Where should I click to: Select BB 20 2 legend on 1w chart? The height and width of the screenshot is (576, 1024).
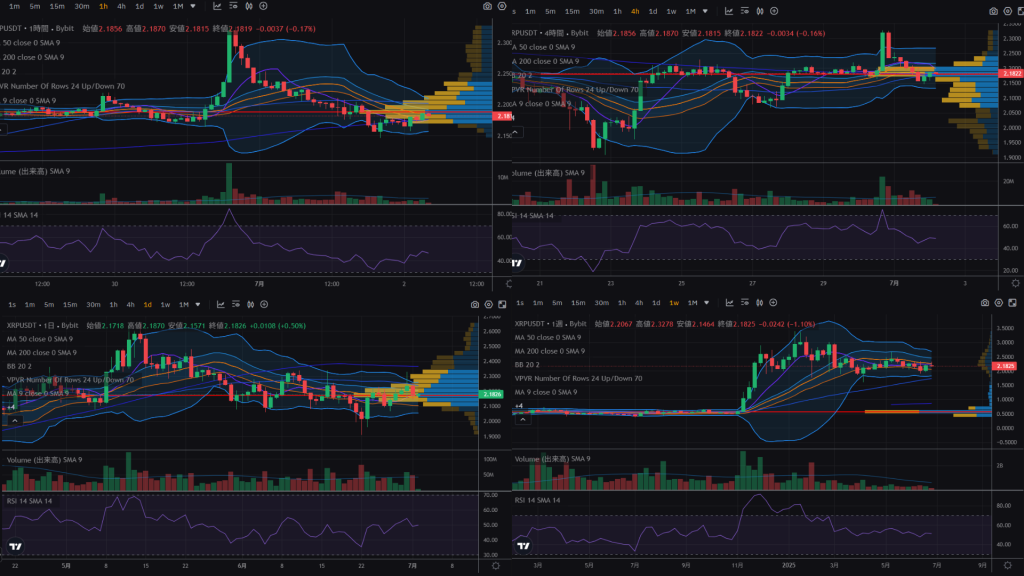[527, 364]
